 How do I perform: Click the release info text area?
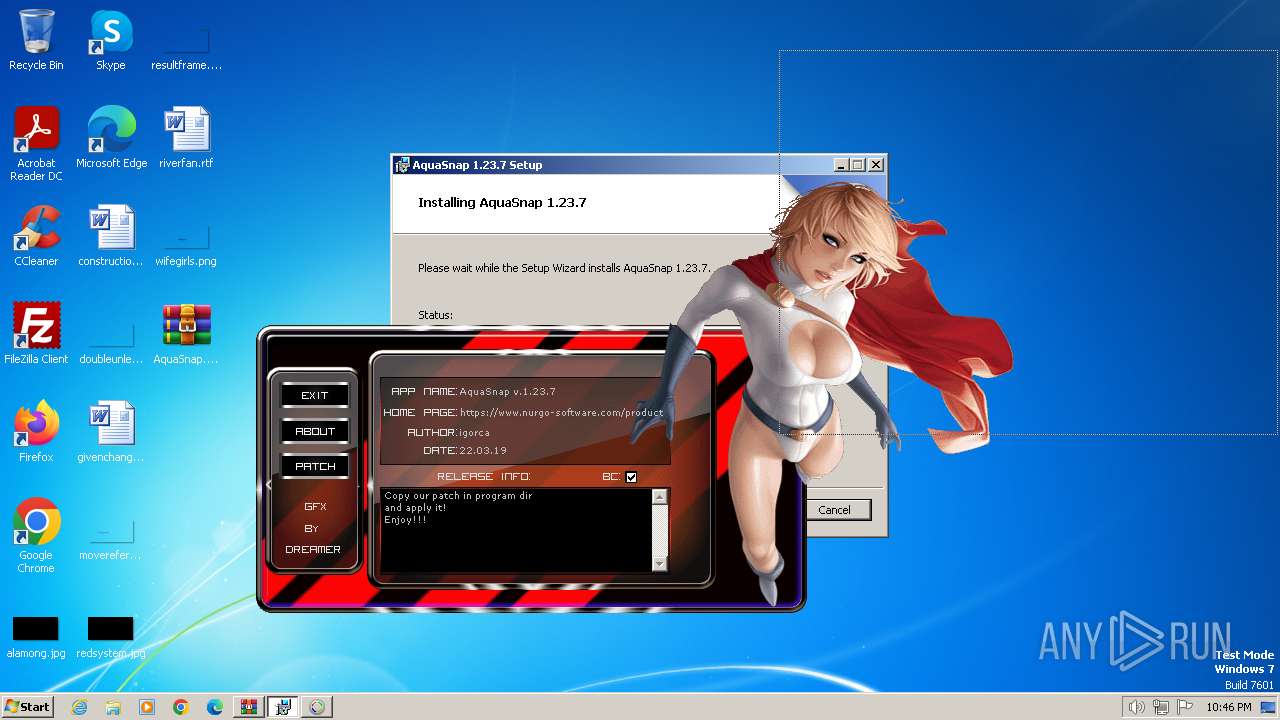pyautogui.click(x=516, y=530)
